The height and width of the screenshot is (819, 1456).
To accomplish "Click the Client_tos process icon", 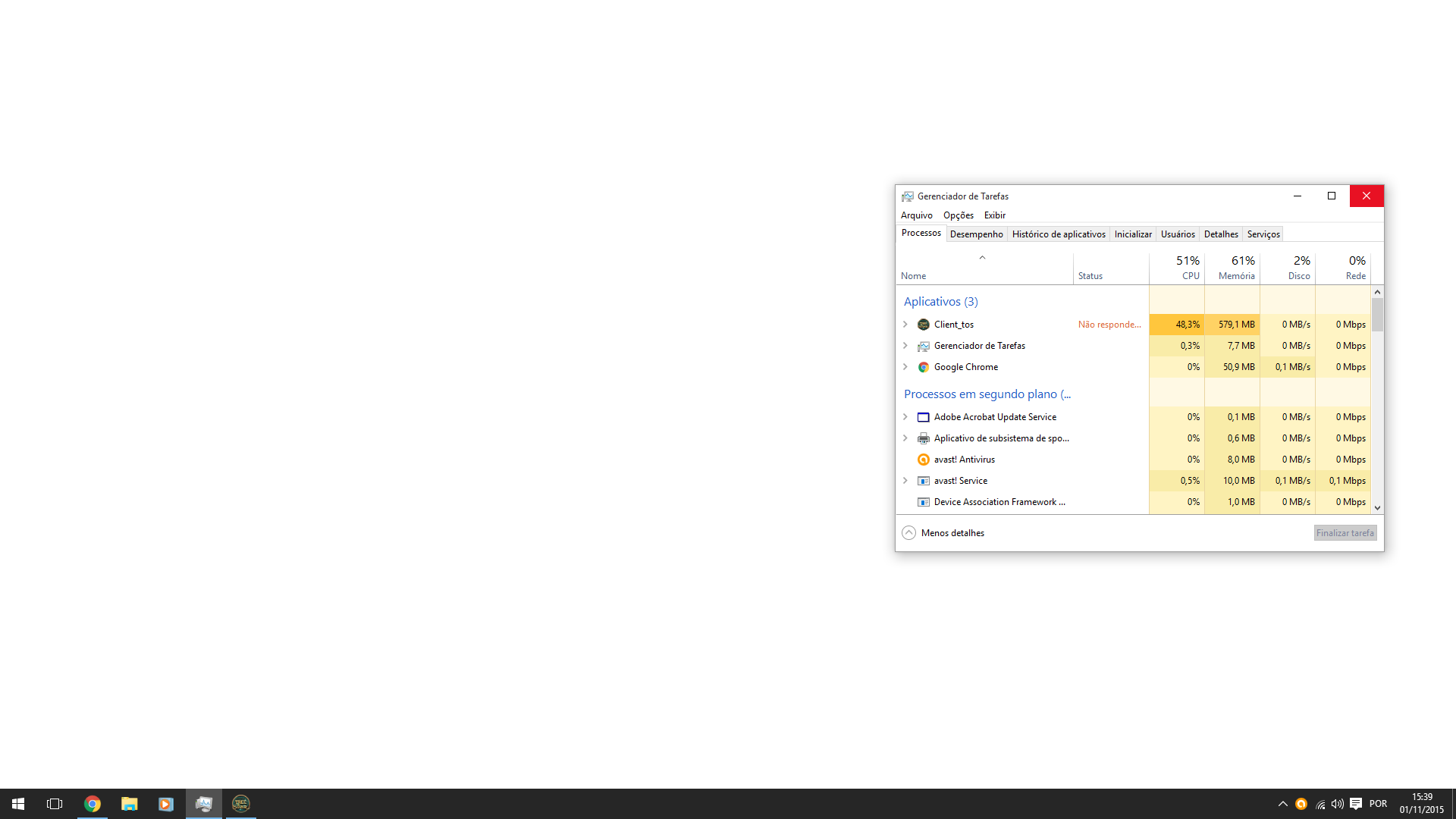I will click(x=923, y=325).
